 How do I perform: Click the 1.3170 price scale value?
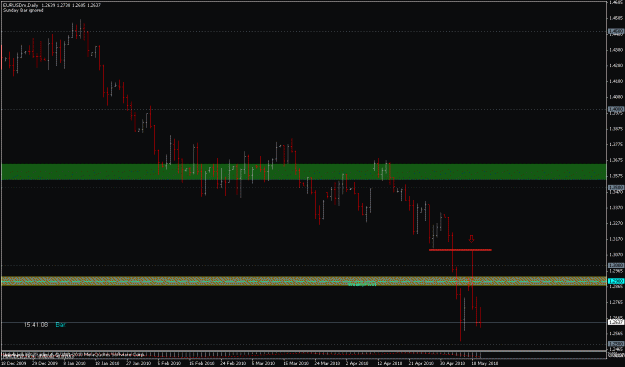[616, 239]
